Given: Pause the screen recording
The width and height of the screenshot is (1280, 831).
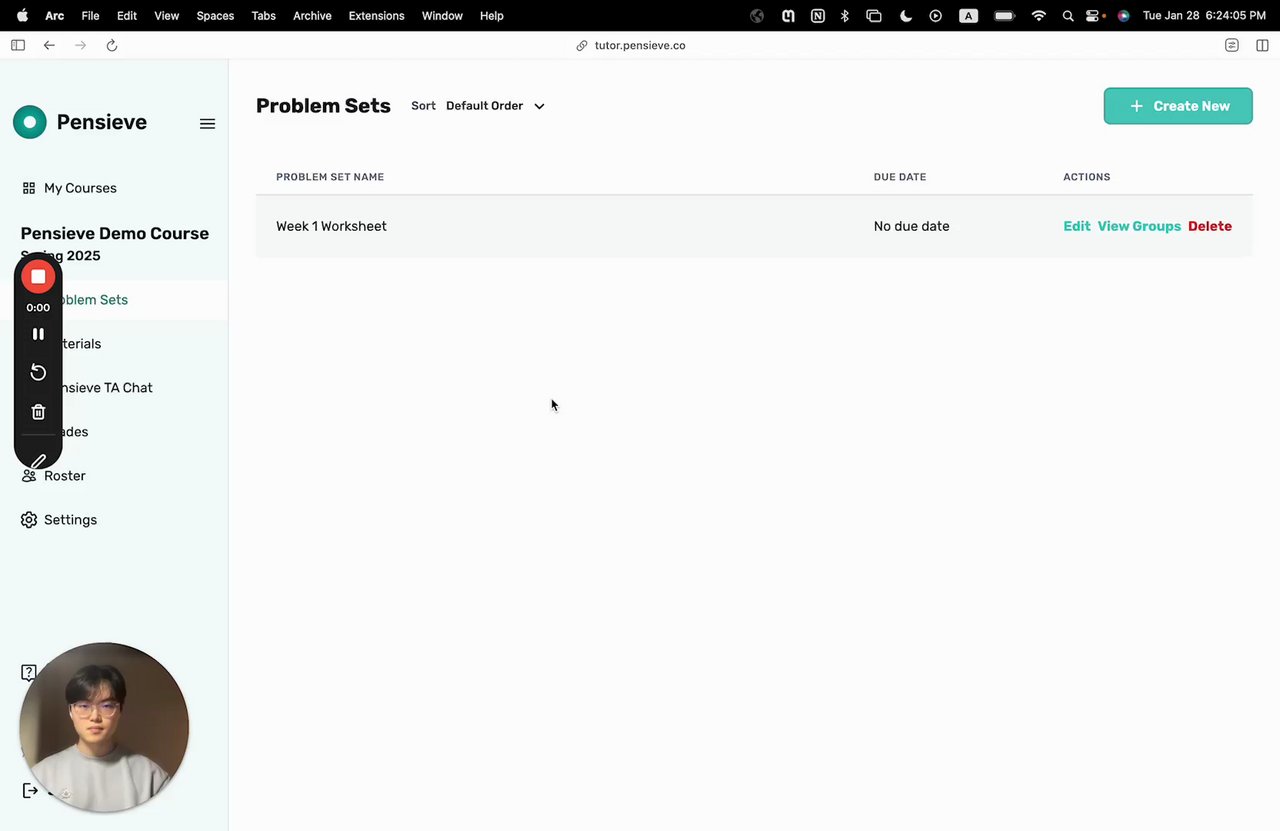Looking at the screenshot, I should (x=38, y=334).
